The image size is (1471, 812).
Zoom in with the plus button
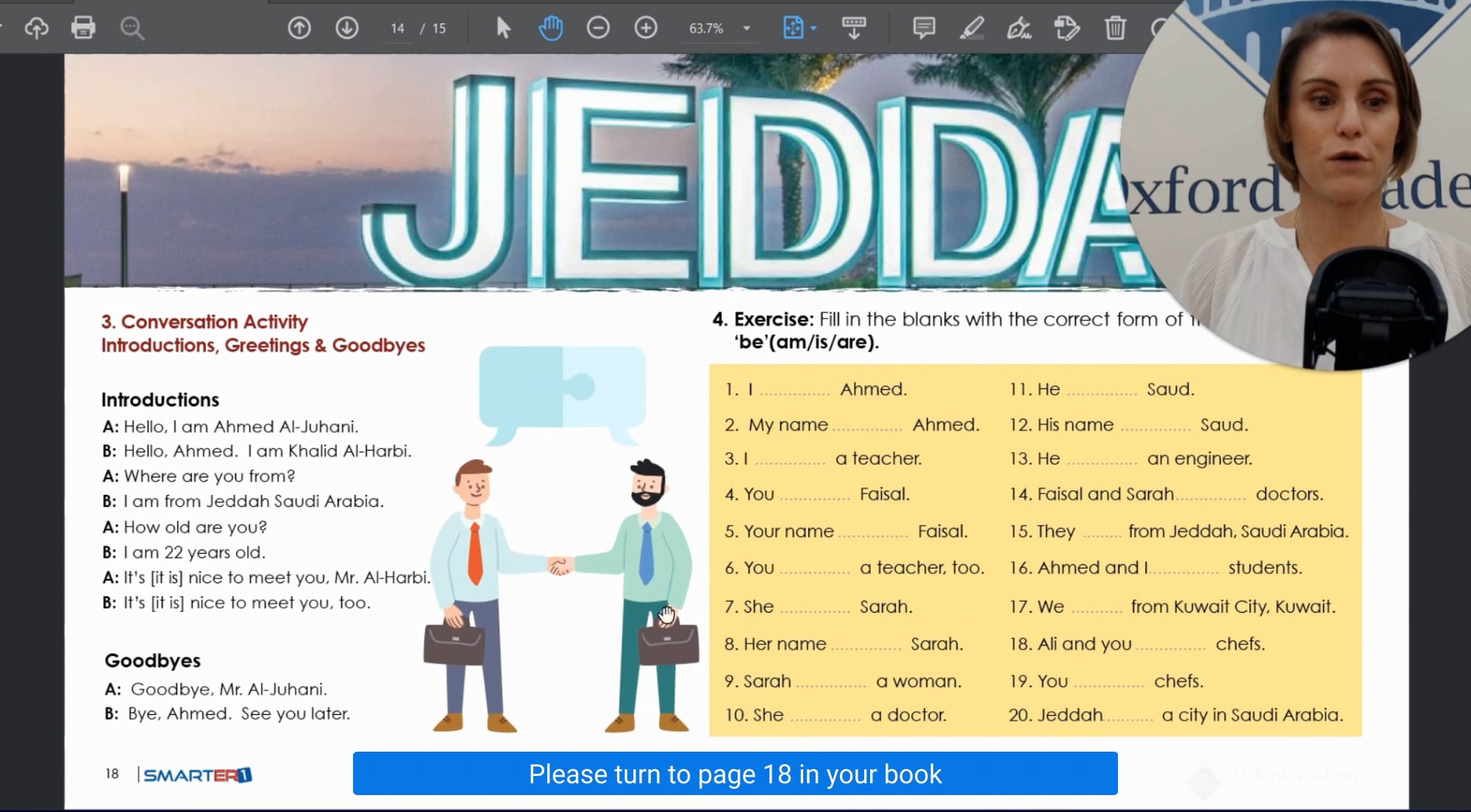[646, 28]
